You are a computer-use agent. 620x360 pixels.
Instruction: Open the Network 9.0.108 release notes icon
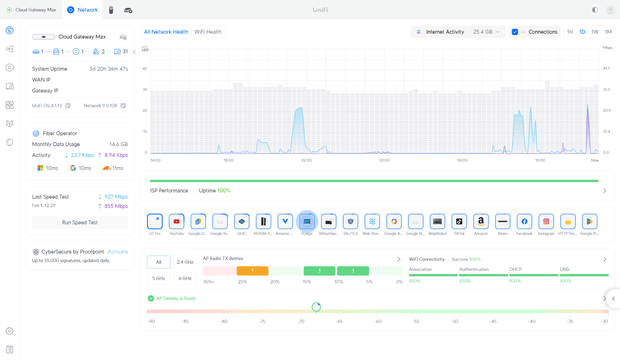coord(123,106)
